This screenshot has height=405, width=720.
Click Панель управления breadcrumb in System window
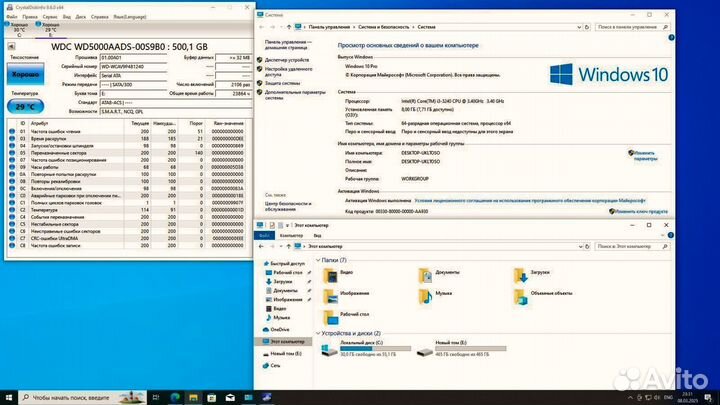pyautogui.click(x=329, y=27)
